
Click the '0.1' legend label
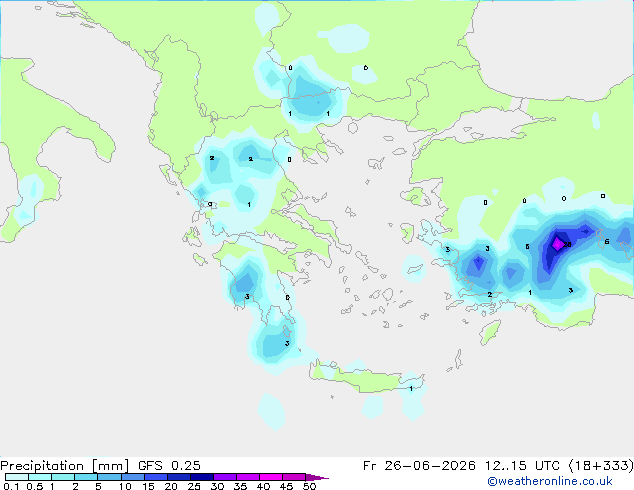click(x=11, y=486)
